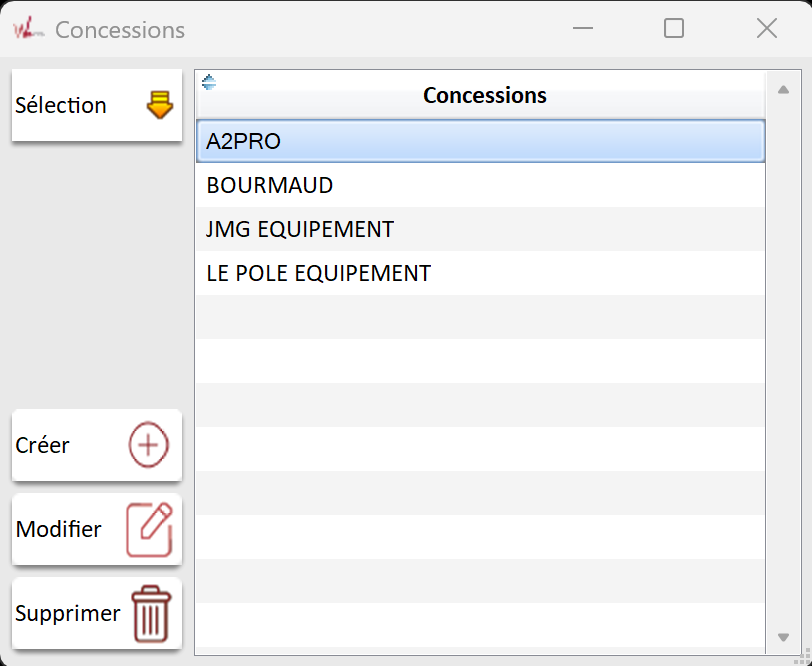Sort by the Concessions column header
This screenshot has height=666, width=812.
(x=484, y=96)
